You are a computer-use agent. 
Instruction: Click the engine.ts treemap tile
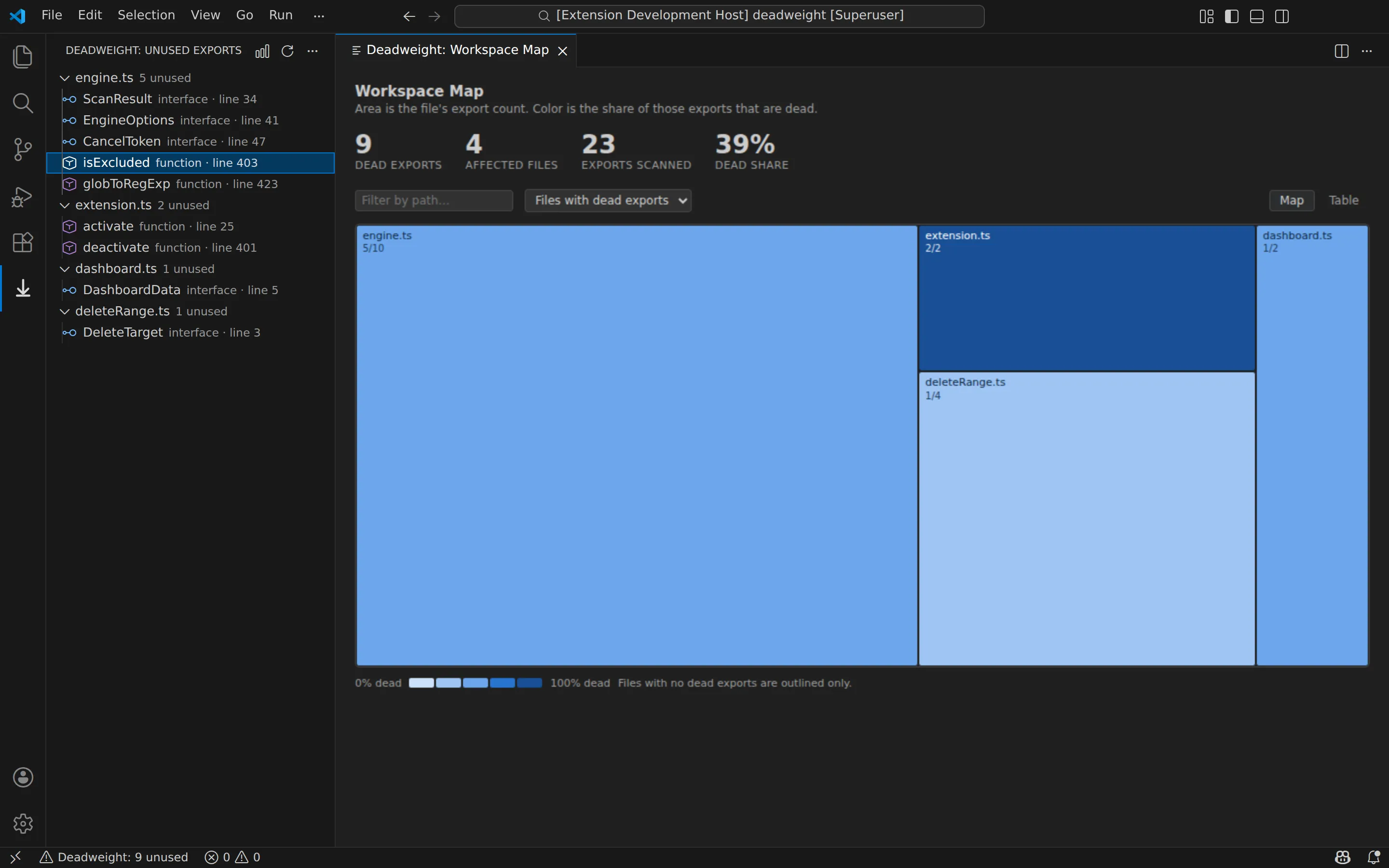pos(637,446)
